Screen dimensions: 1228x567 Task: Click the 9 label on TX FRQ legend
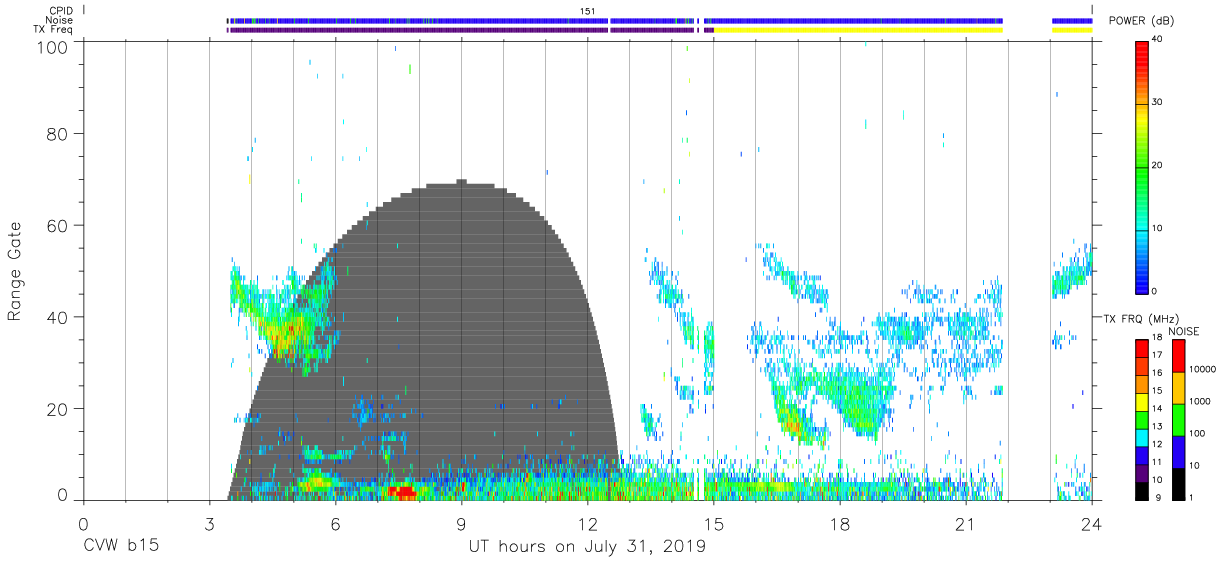click(x=1160, y=497)
